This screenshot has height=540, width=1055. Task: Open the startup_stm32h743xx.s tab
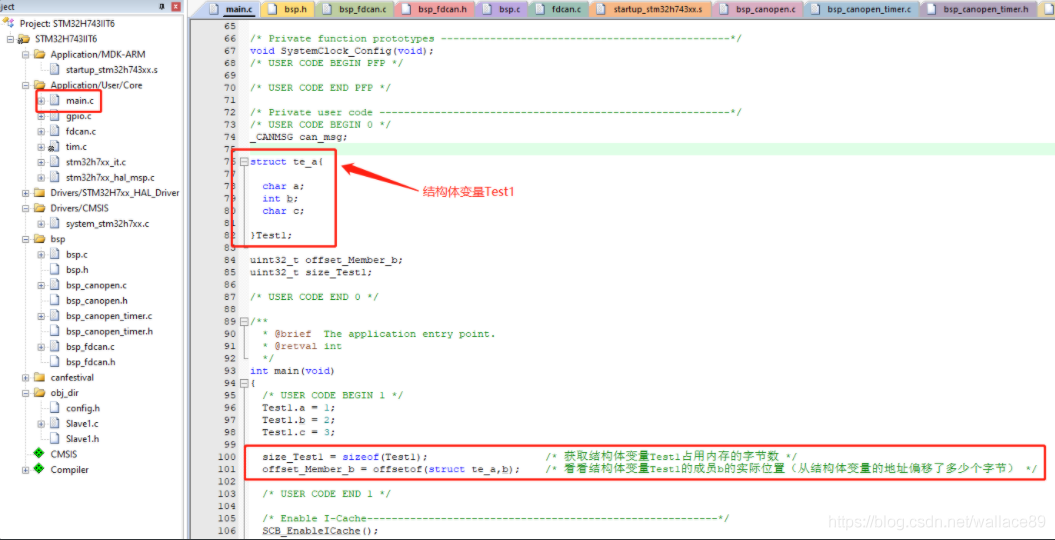[650, 9]
